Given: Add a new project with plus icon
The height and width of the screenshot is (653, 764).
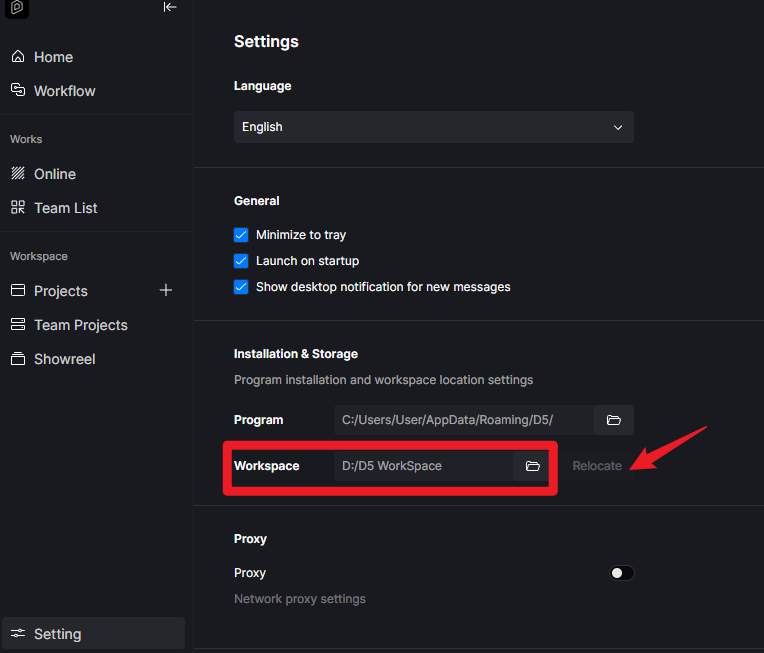Looking at the screenshot, I should coord(166,290).
